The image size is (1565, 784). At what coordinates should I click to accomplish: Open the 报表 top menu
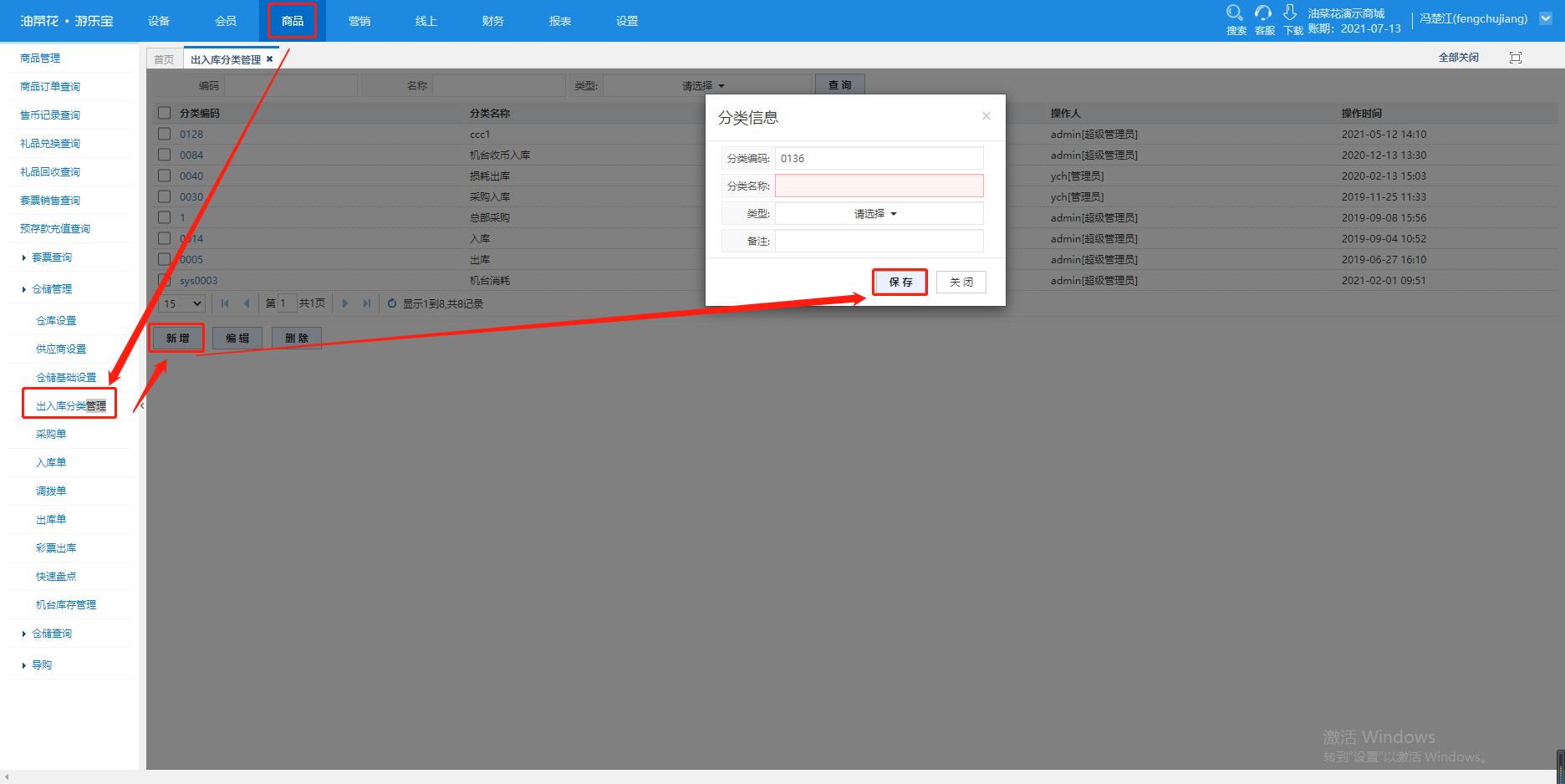pos(560,21)
